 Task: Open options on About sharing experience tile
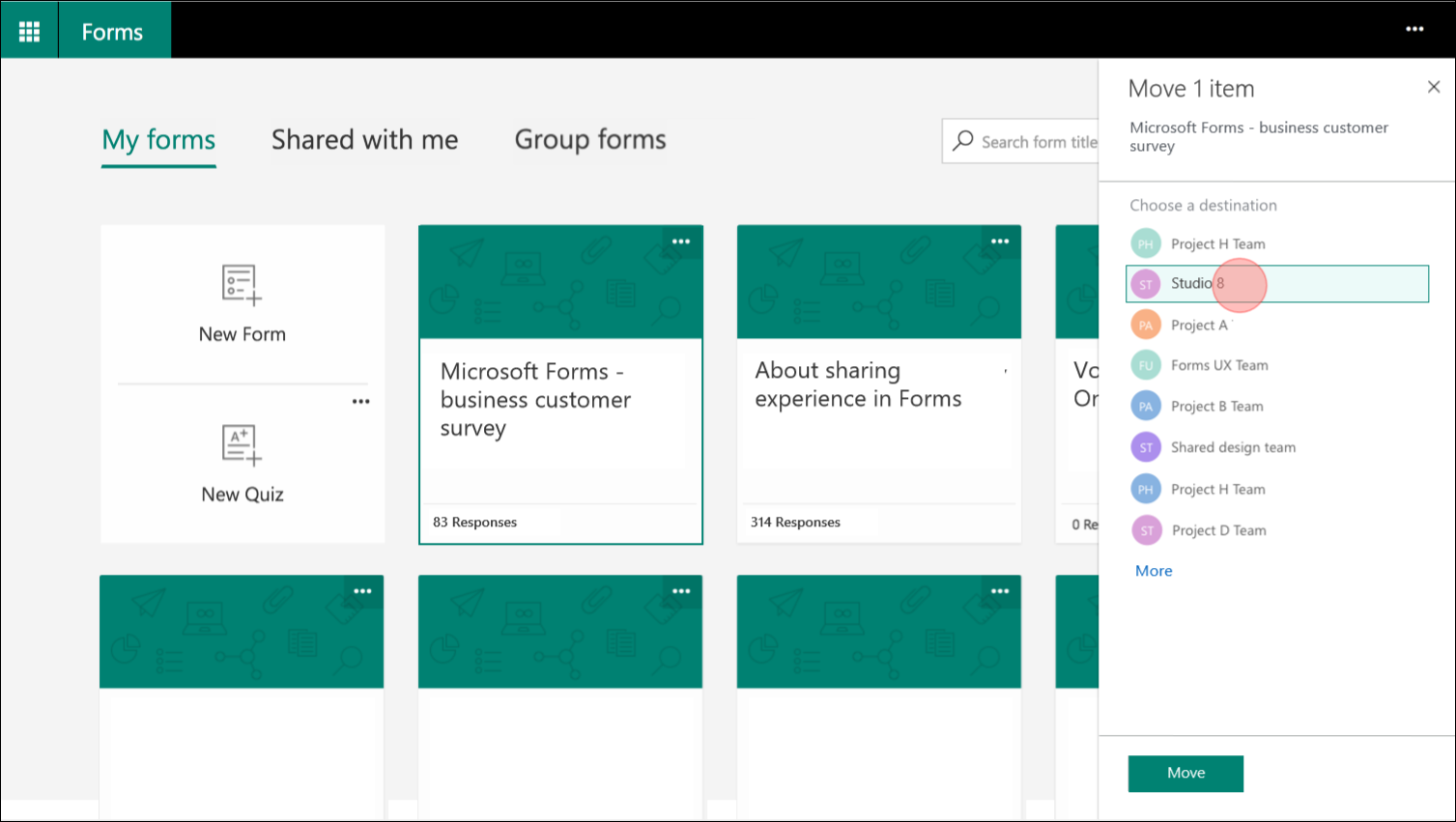pos(999,241)
